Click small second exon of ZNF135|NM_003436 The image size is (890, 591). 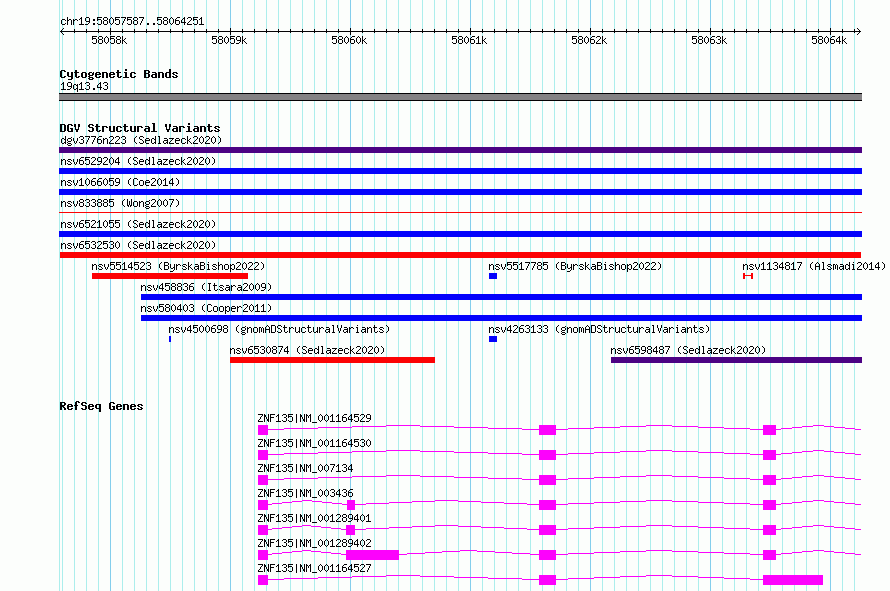[x=351, y=505]
